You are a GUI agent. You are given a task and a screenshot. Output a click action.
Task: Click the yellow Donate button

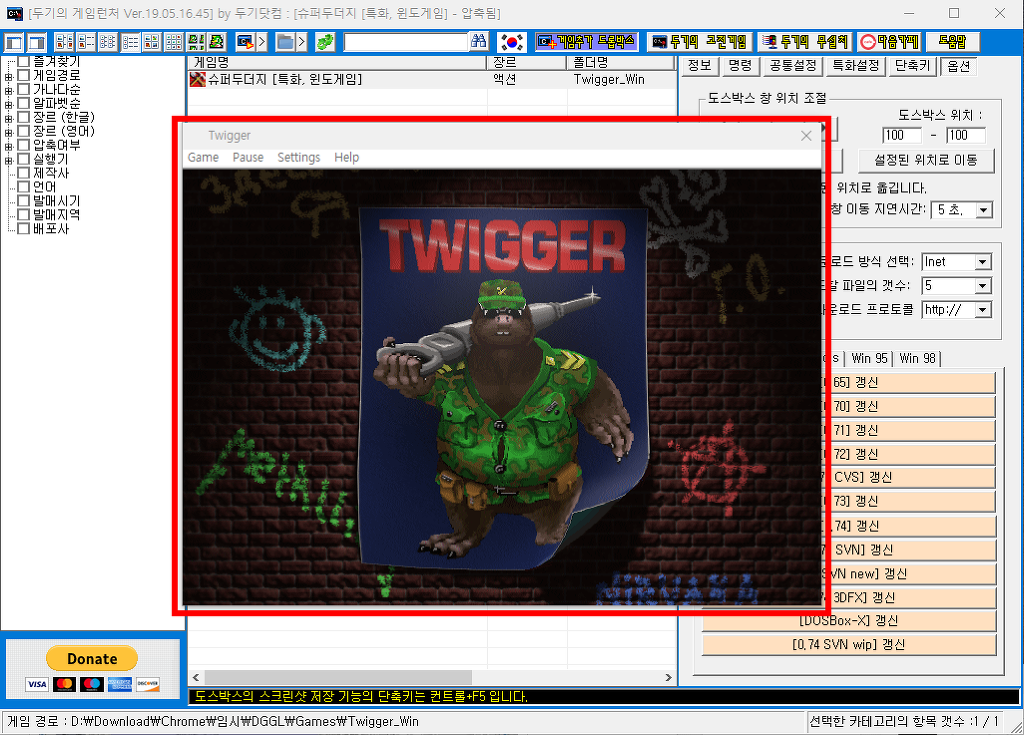pyautogui.click(x=91, y=659)
